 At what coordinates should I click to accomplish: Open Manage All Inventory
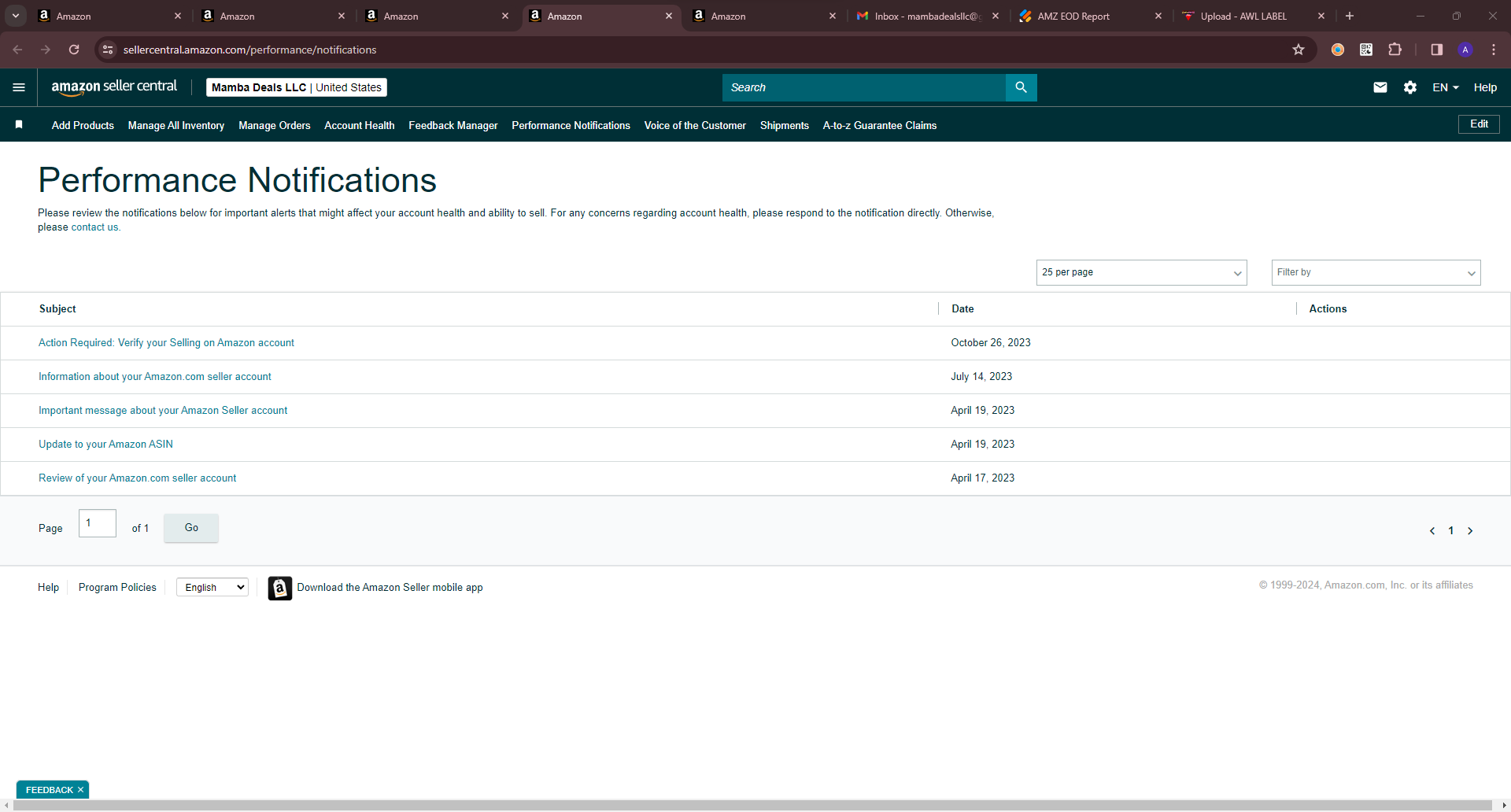pyautogui.click(x=176, y=125)
